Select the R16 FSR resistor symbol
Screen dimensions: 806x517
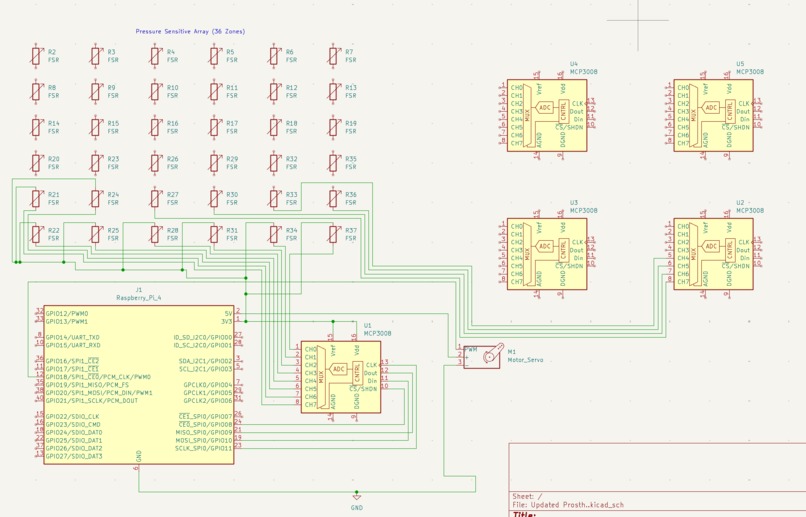pos(155,127)
